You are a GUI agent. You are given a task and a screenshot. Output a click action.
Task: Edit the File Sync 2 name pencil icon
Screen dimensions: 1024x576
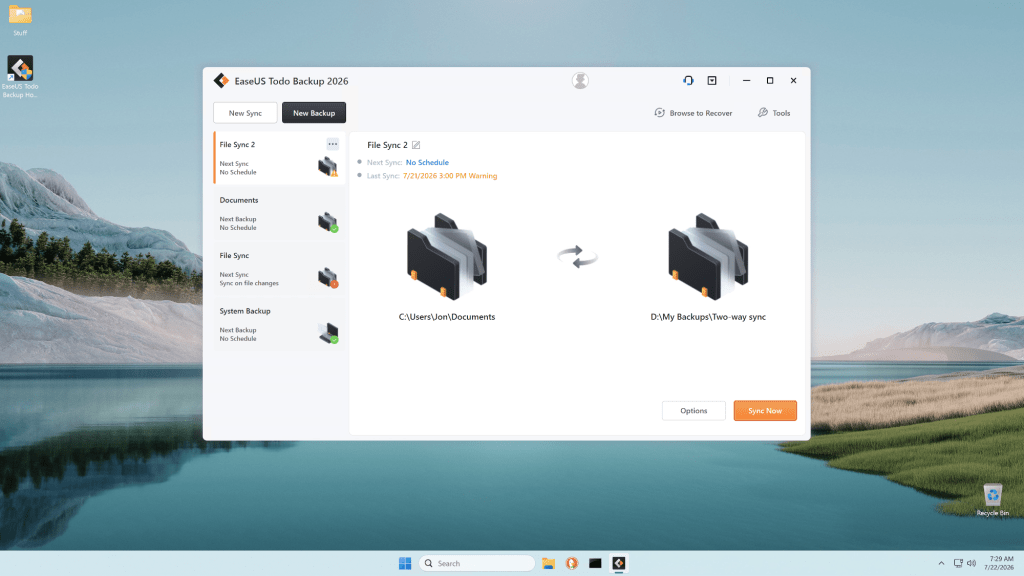pos(416,145)
